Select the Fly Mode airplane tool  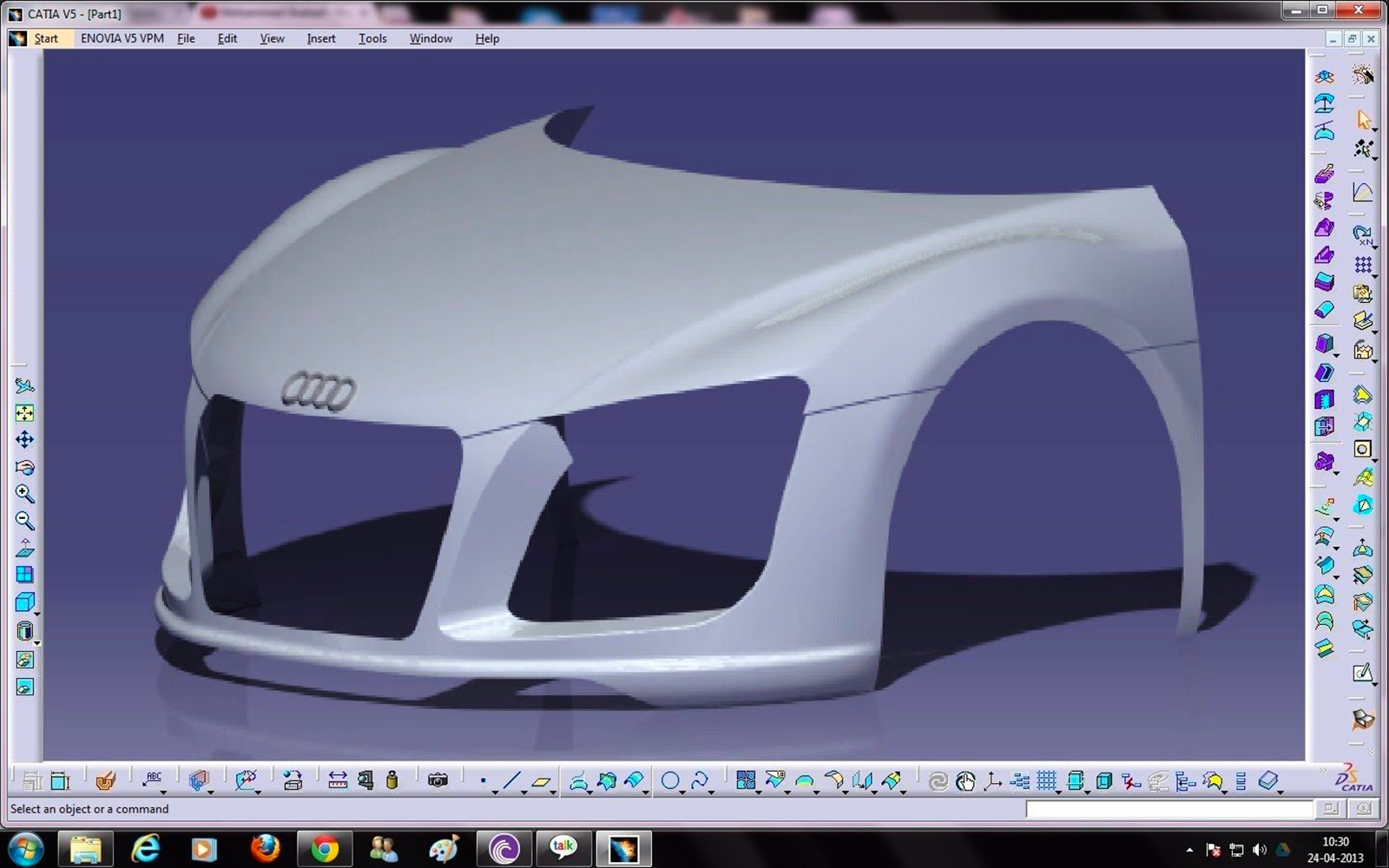(x=24, y=385)
